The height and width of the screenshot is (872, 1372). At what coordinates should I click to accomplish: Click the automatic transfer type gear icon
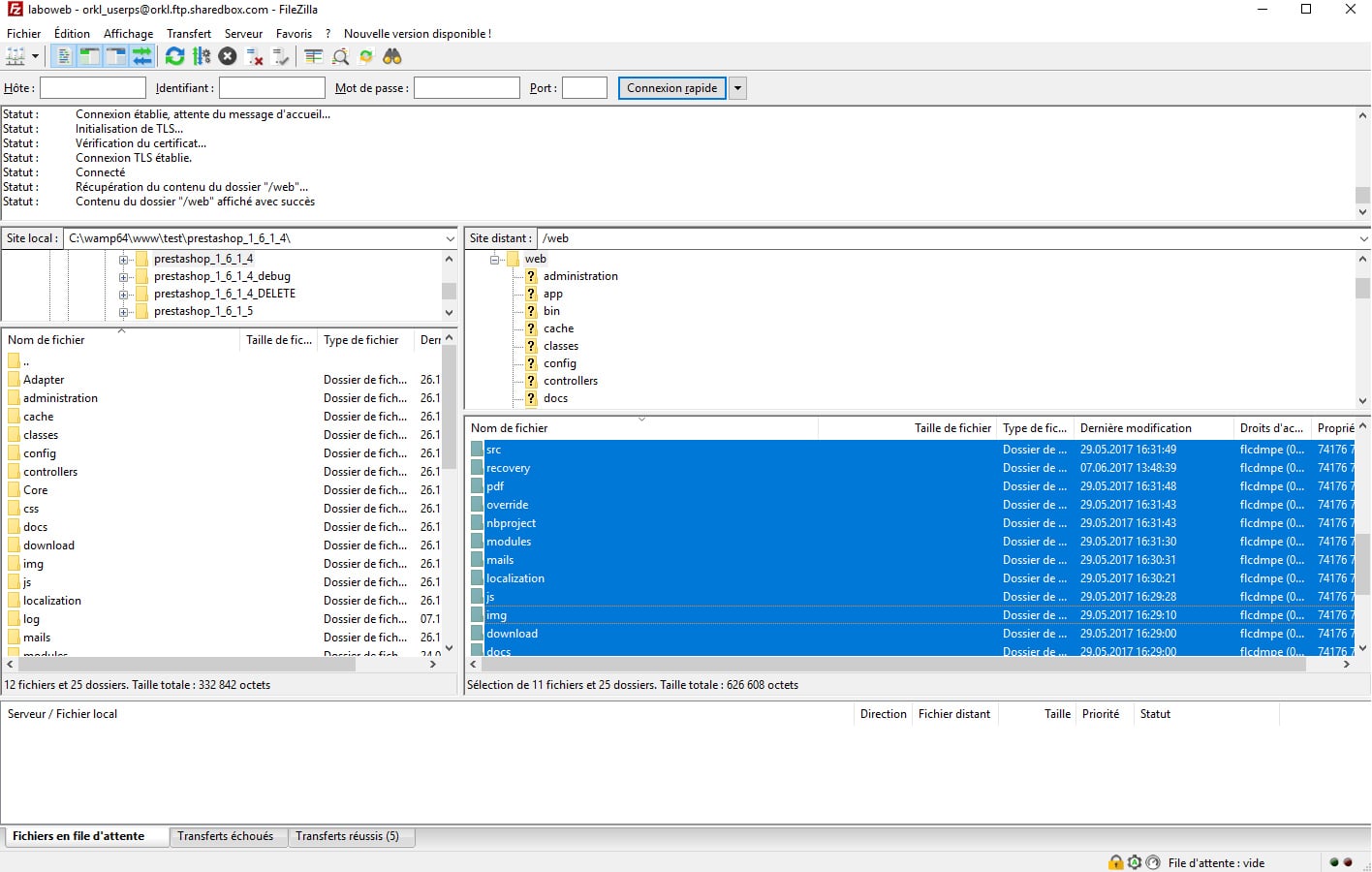click(1135, 862)
